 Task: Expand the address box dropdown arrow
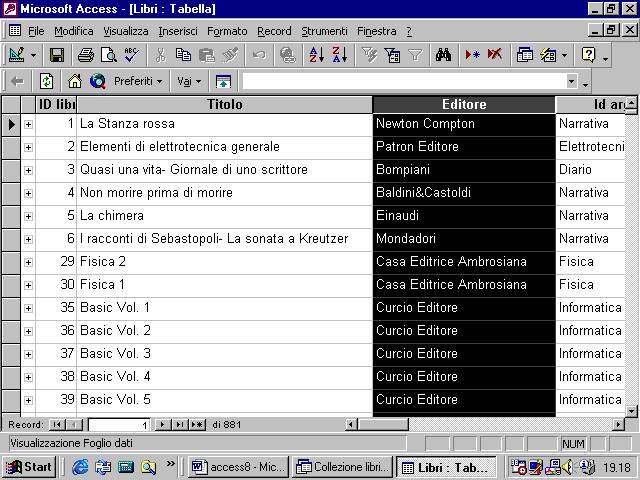point(572,81)
